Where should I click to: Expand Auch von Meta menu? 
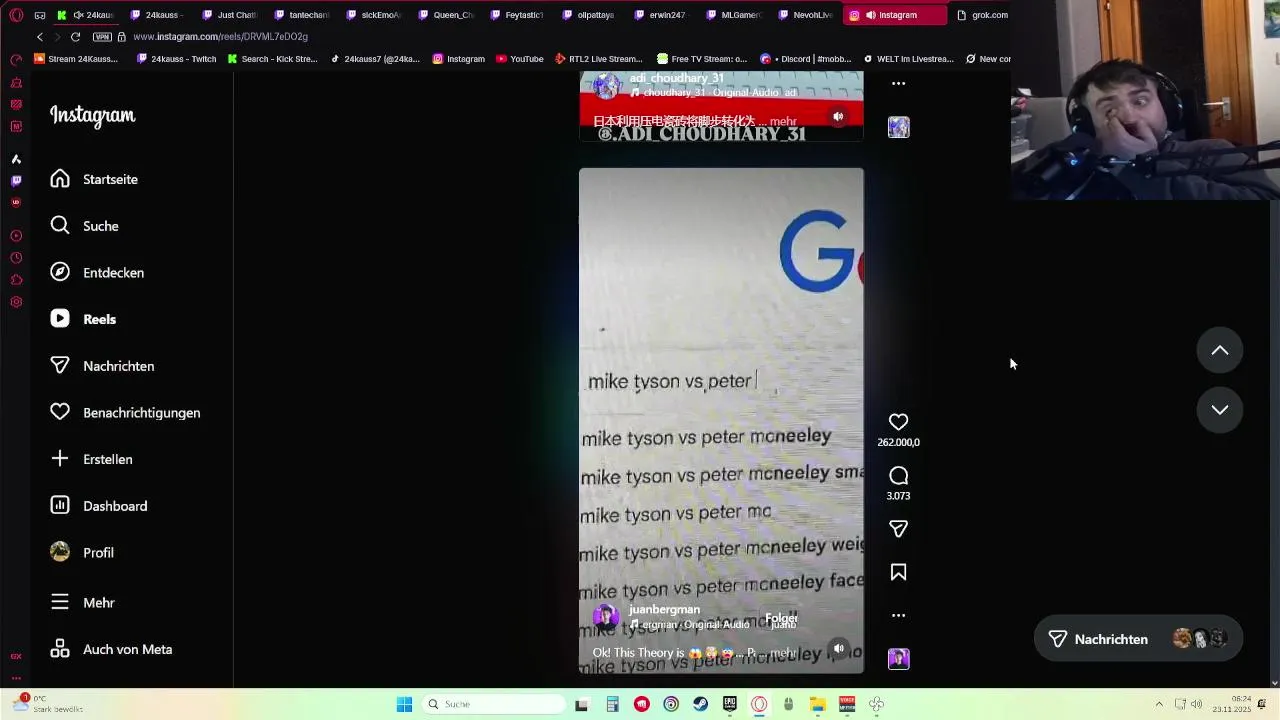click(x=60, y=649)
